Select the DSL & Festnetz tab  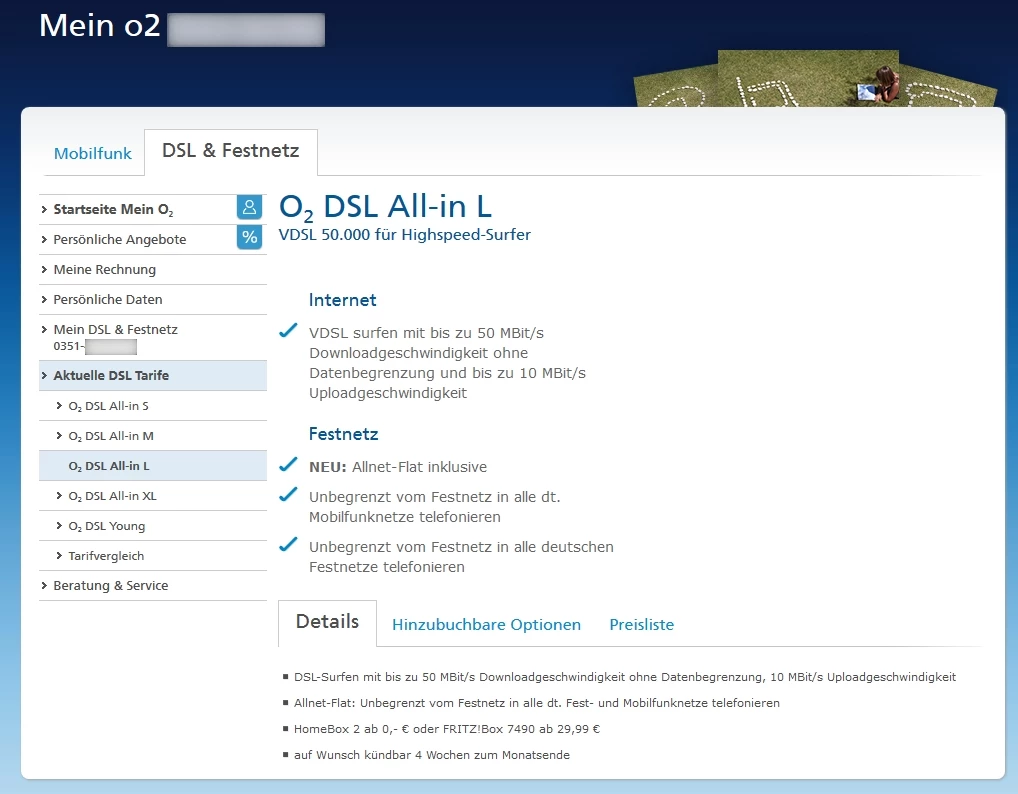230,151
